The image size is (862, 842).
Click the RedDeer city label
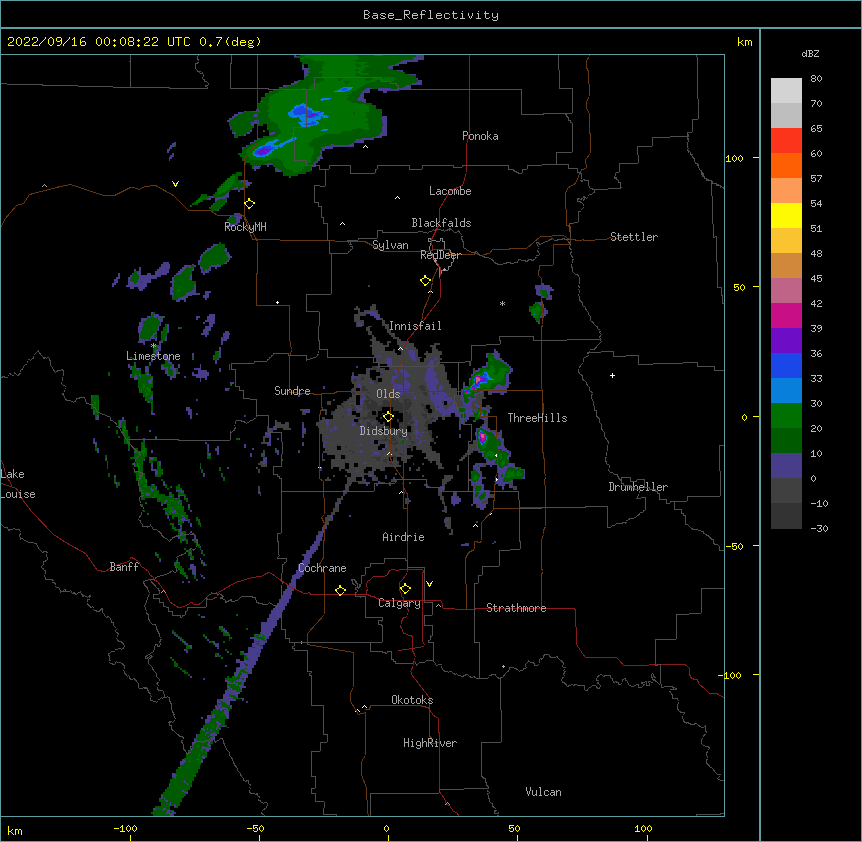pyautogui.click(x=440, y=255)
